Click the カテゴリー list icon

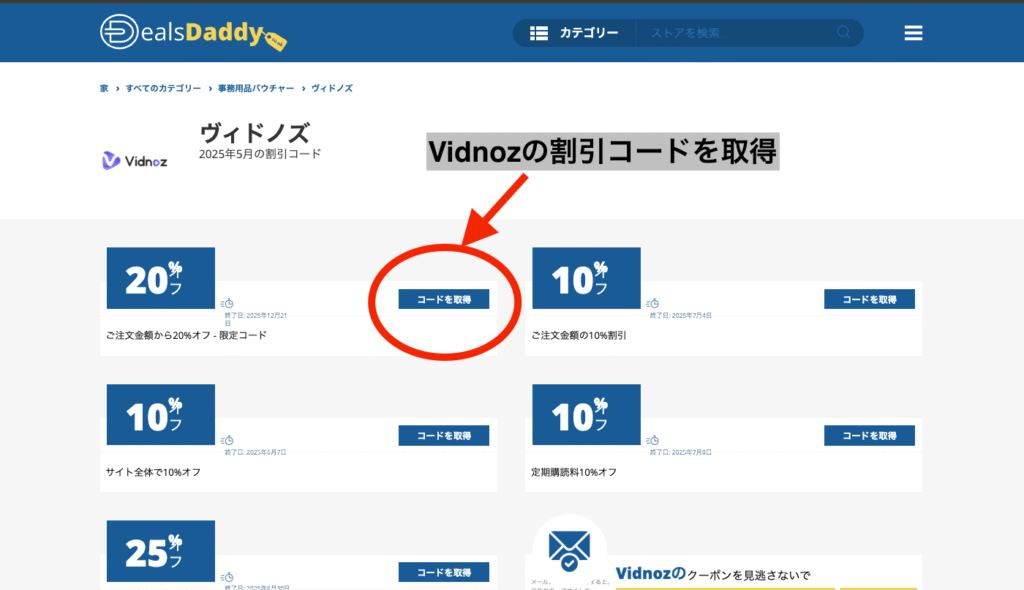coord(539,33)
